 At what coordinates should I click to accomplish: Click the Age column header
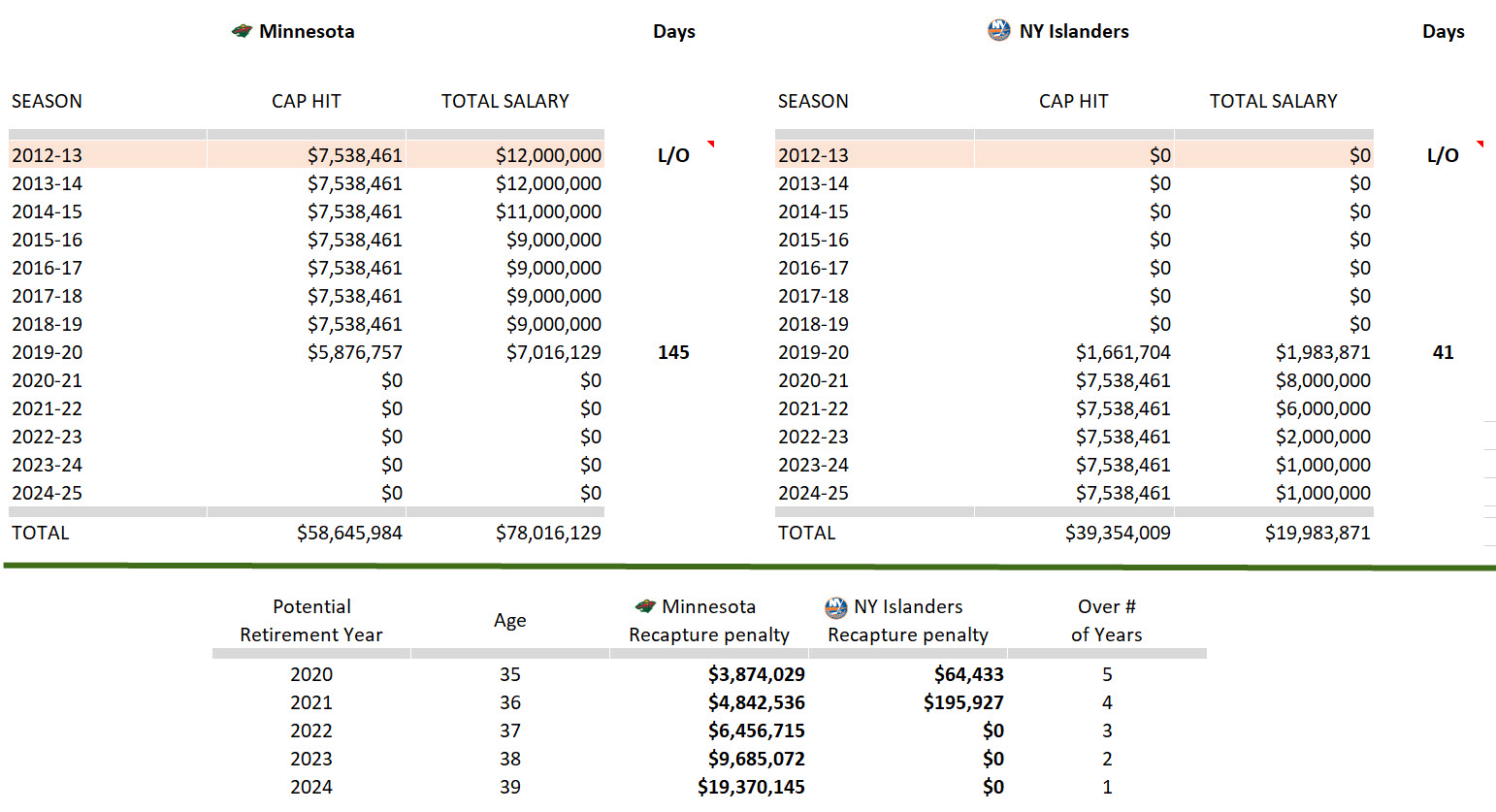(510, 620)
